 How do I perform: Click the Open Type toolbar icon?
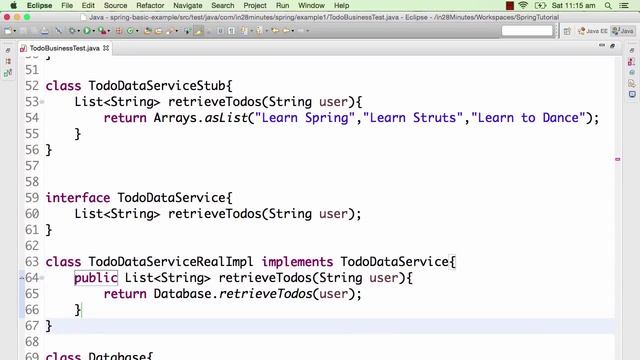(148, 31)
